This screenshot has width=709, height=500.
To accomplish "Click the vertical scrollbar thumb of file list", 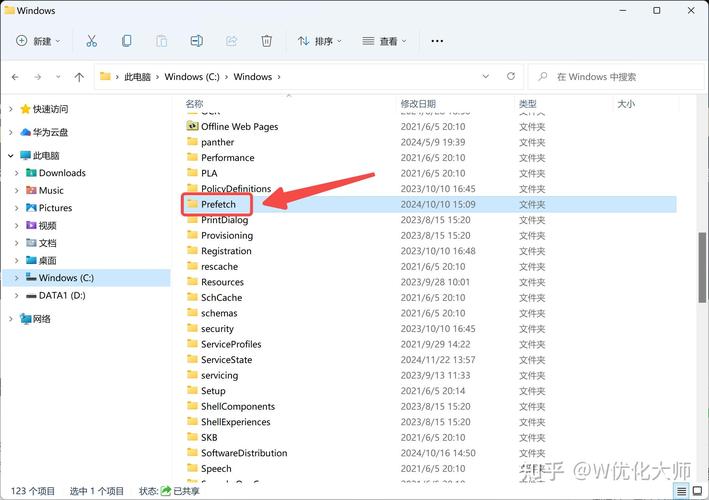I will click(702, 267).
